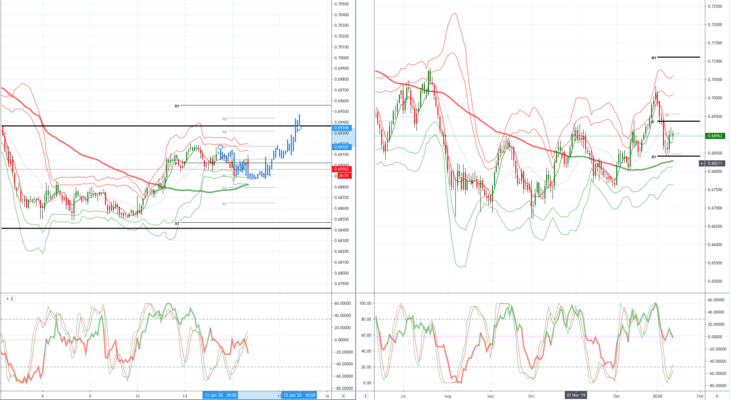Select the R1 resistance line on right chart
Screen dimensions: 730x400
click(x=678, y=57)
